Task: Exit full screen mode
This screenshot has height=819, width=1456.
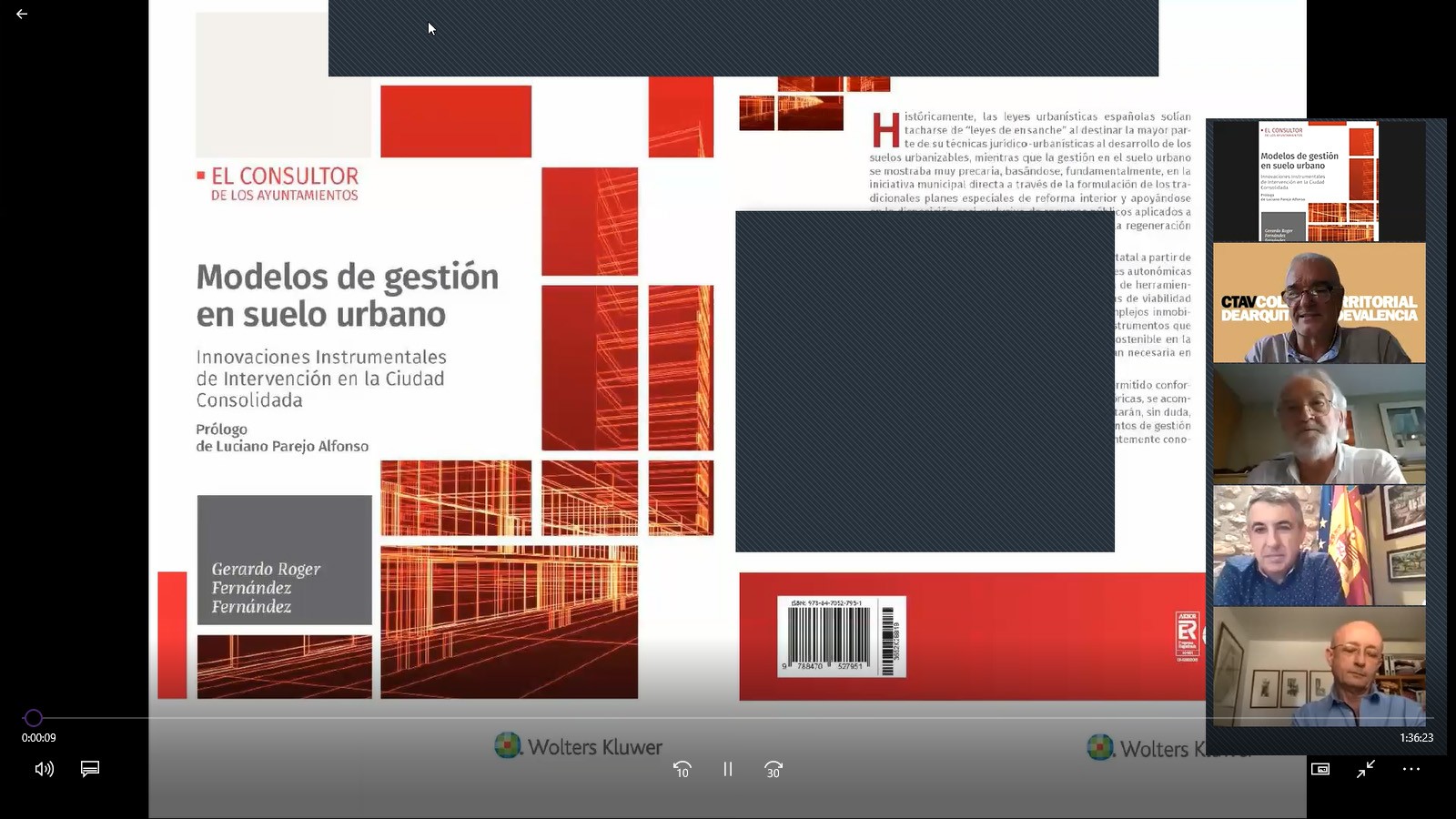Action: click(x=1366, y=769)
